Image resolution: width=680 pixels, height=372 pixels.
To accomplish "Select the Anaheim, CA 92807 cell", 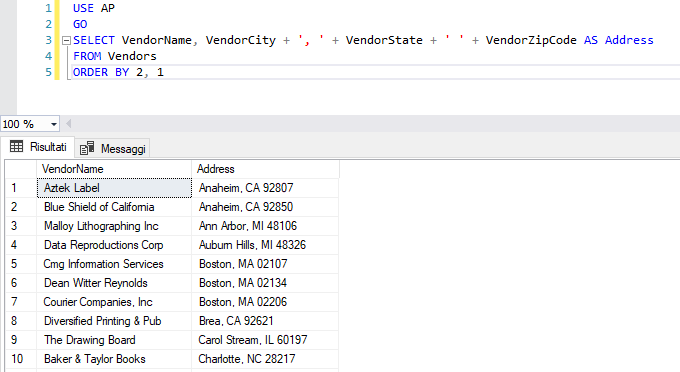I will pos(265,188).
